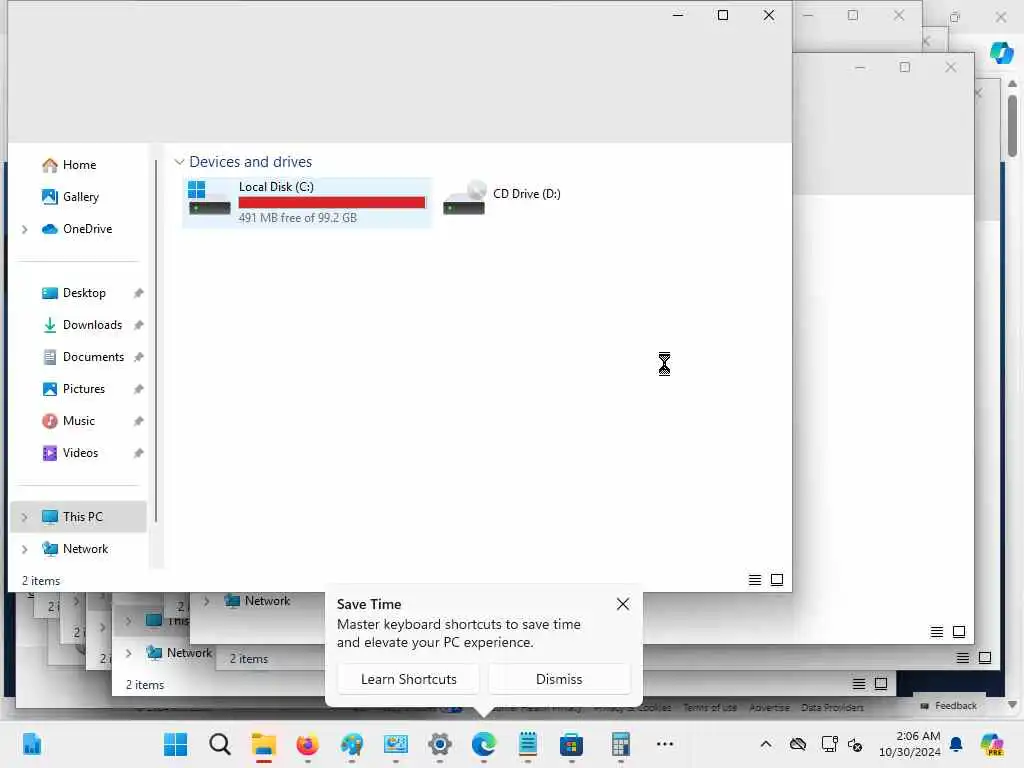The image size is (1024, 768).
Task: Maximize the front File Explorer window
Action: pos(723,15)
